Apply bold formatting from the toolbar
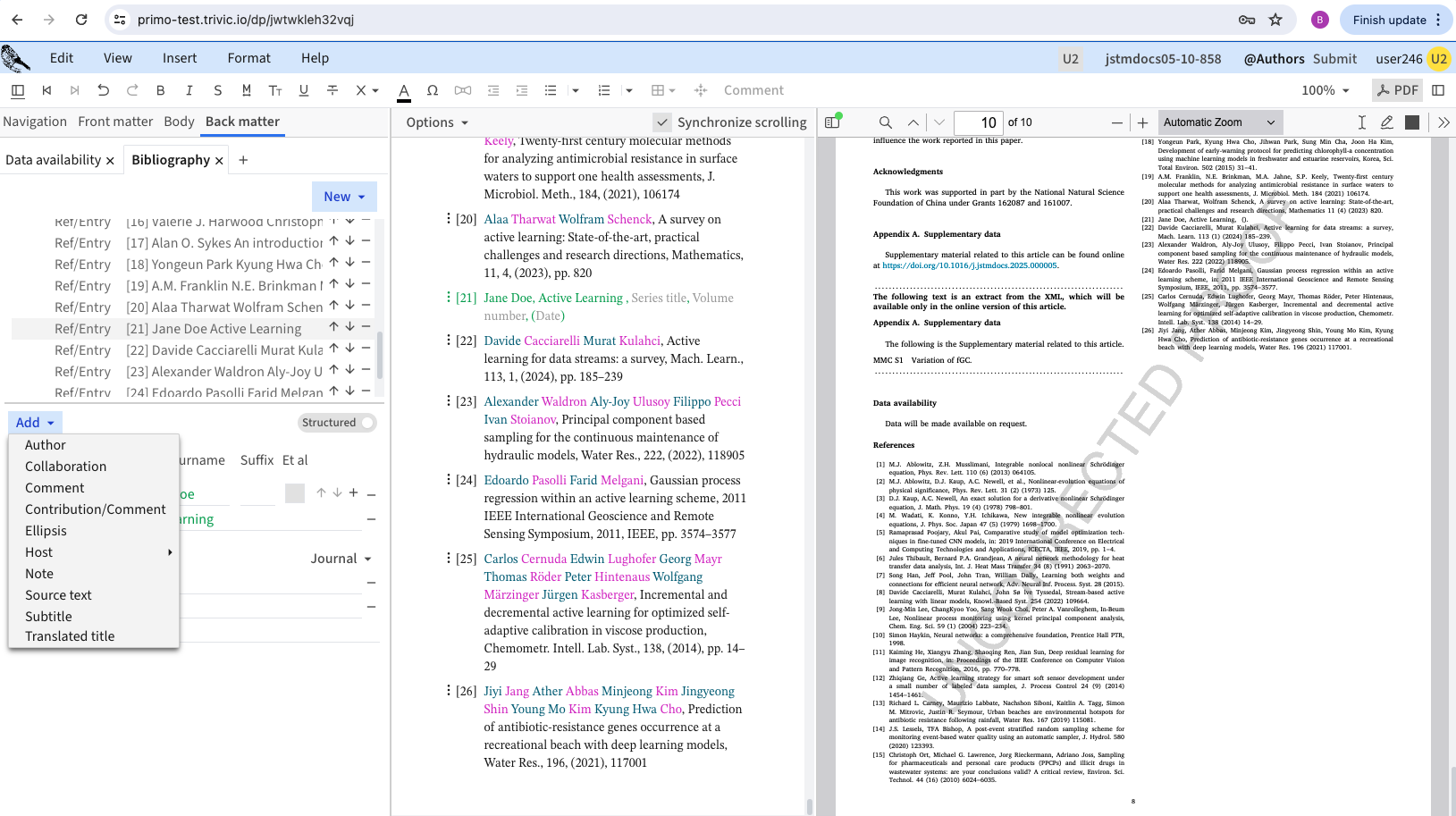1456x816 pixels. 160,90
